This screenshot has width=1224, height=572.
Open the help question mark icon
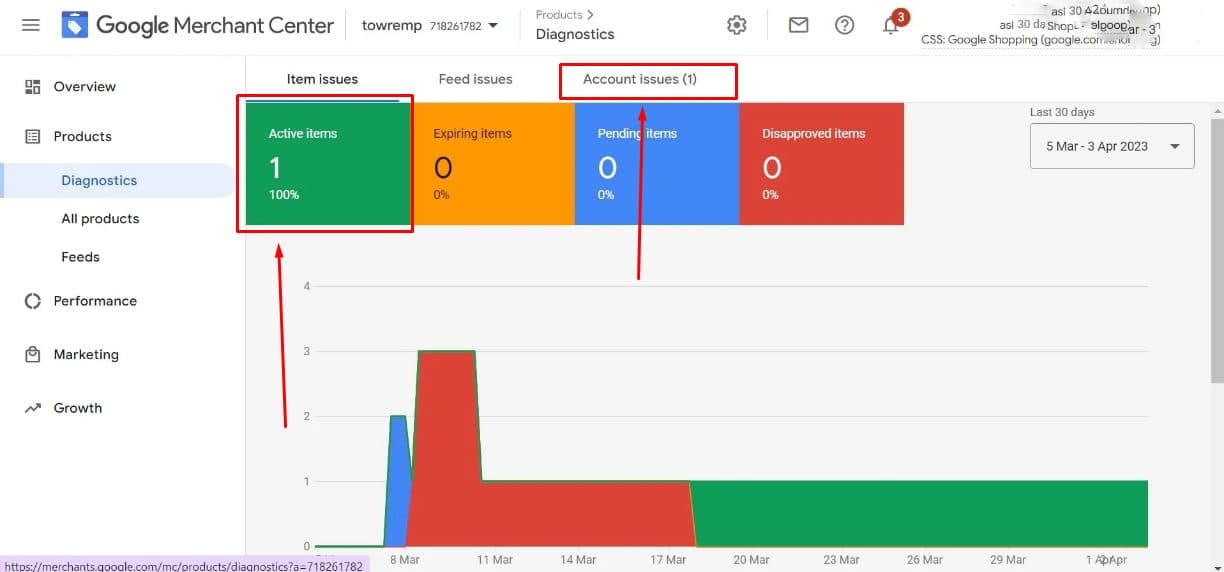pos(844,25)
